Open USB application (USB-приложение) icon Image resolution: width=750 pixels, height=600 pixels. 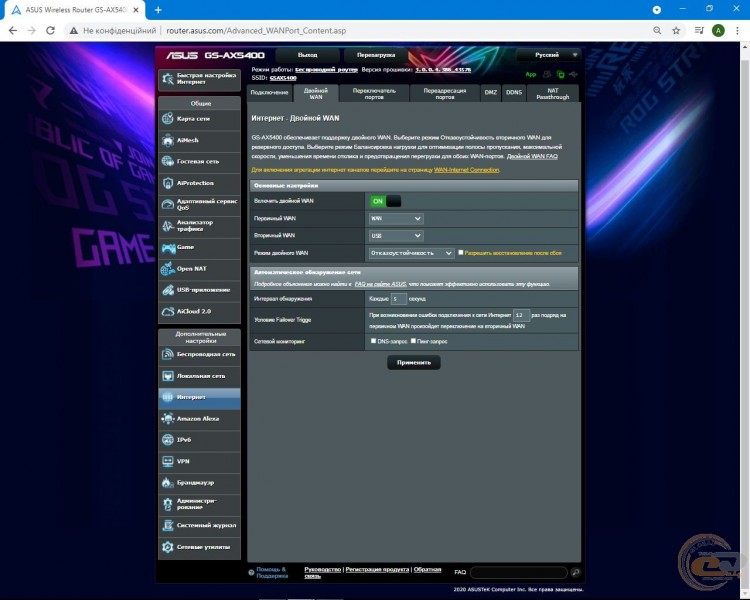[x=167, y=289]
